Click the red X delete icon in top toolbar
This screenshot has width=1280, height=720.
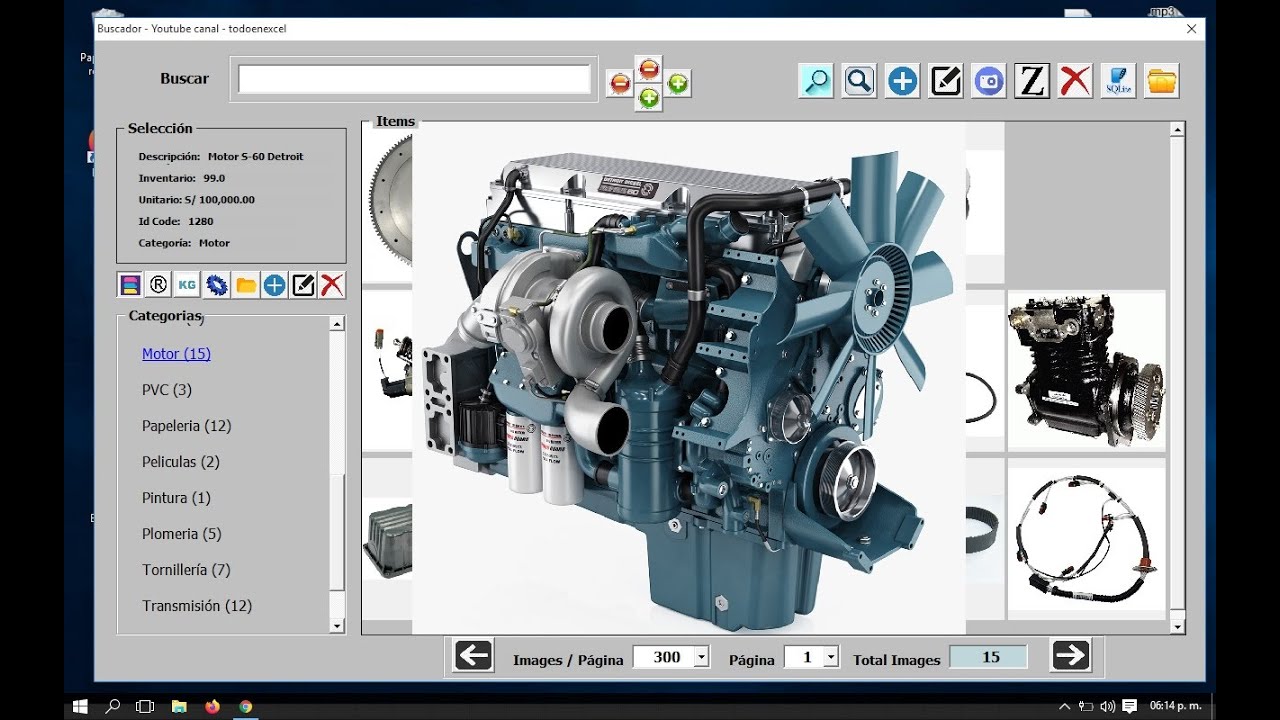pyautogui.click(x=1075, y=81)
